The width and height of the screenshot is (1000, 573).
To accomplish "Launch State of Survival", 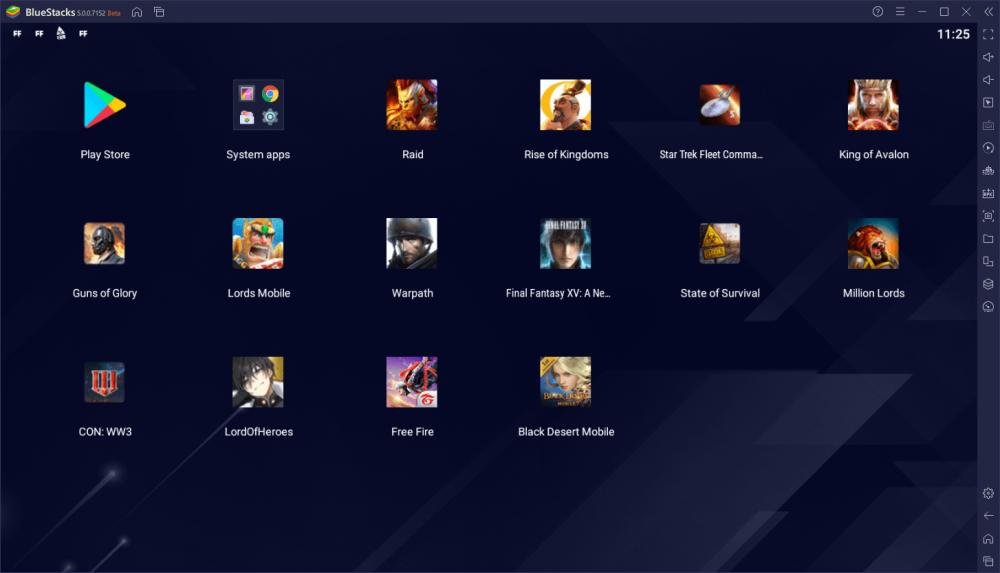I will pyautogui.click(x=719, y=243).
